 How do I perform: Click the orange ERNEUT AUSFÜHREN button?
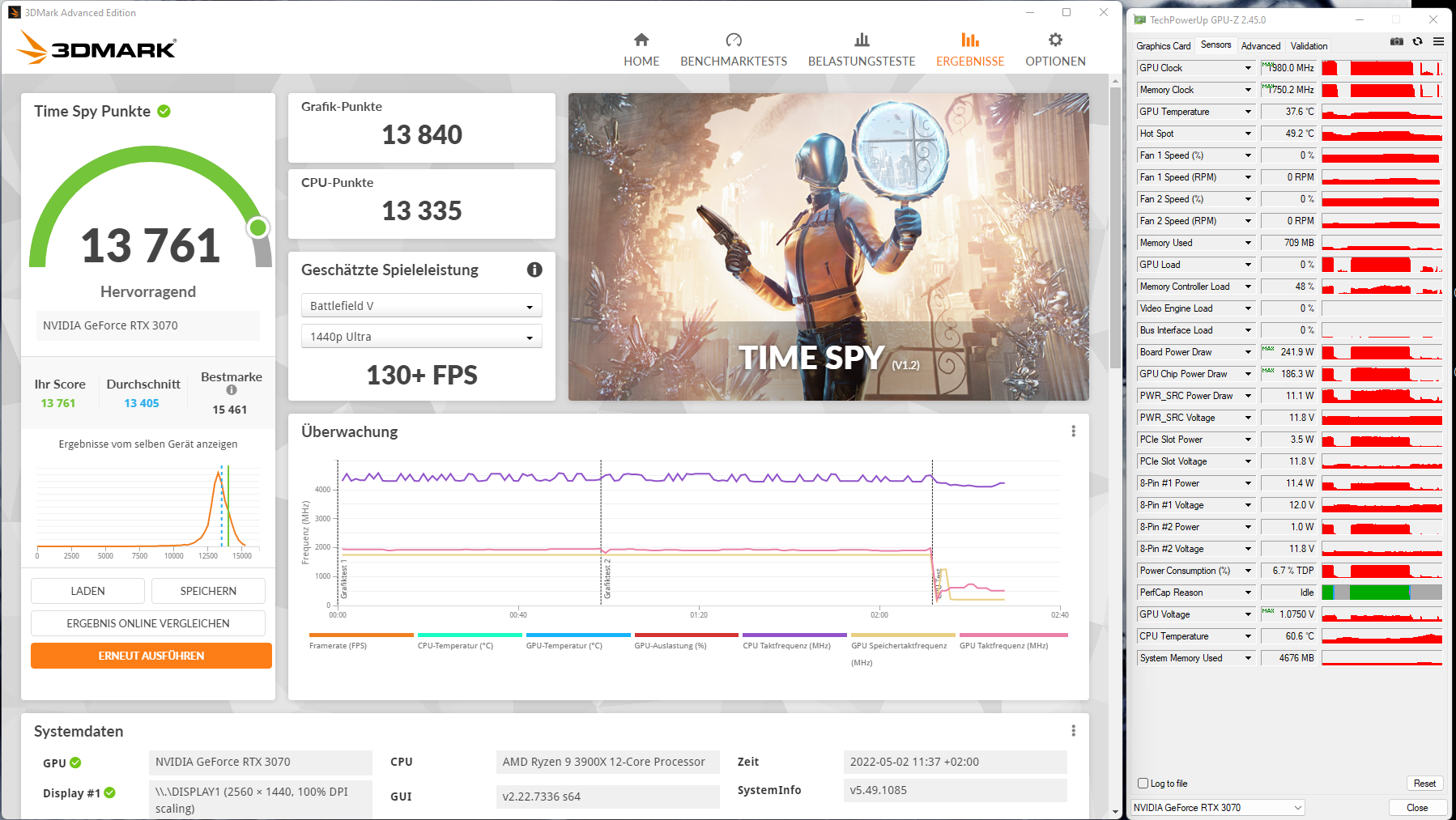point(151,656)
